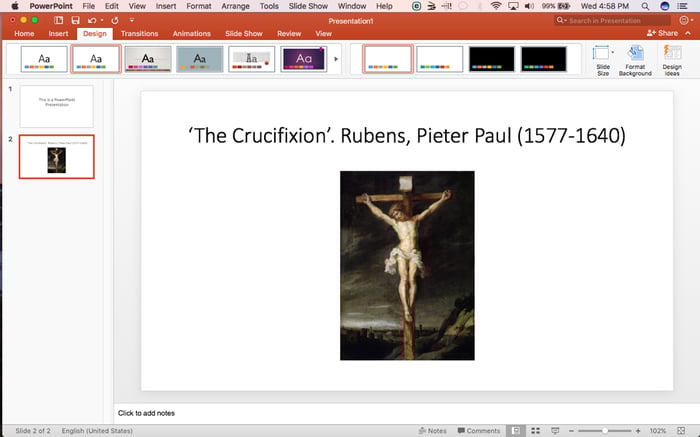
Task: Open the Review tab
Action: [x=289, y=33]
